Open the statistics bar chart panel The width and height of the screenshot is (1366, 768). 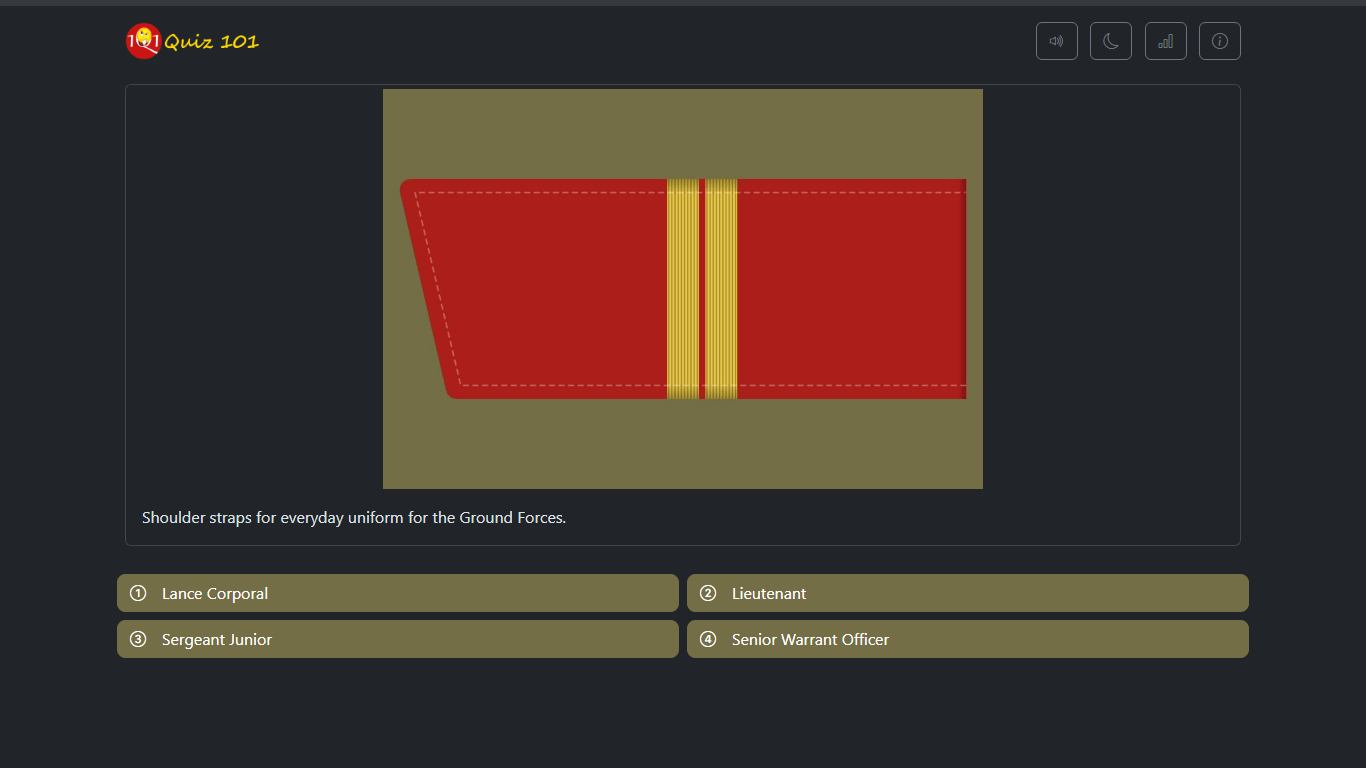1166,41
